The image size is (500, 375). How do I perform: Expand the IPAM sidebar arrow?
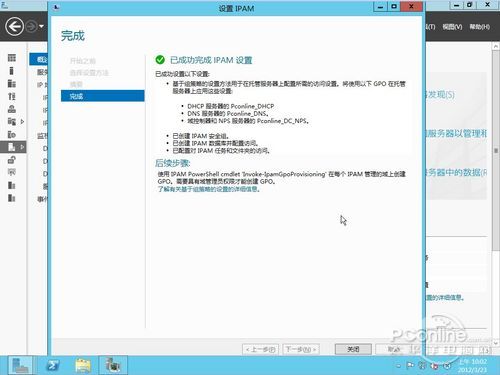(22, 147)
